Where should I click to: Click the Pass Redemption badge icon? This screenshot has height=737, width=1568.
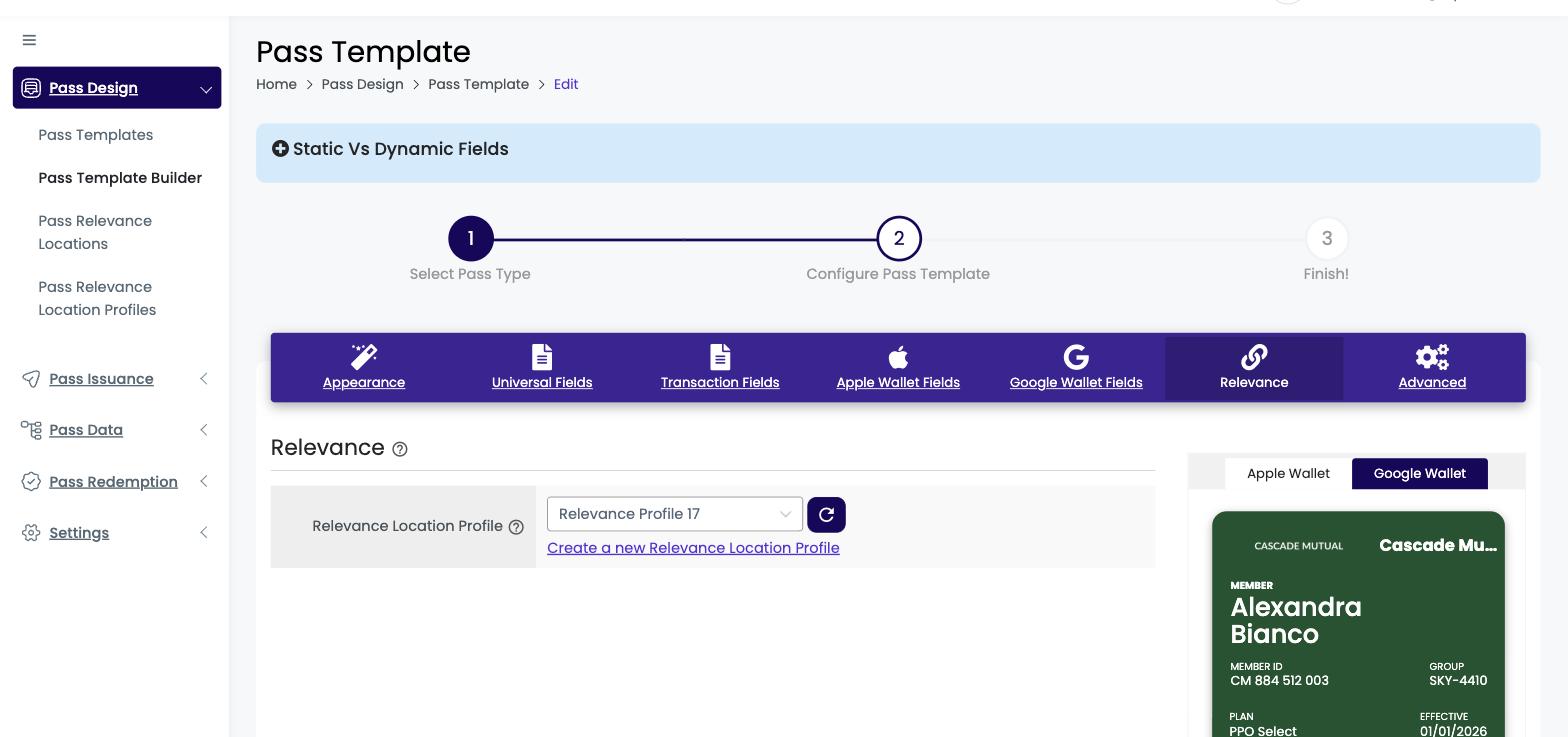click(31, 481)
